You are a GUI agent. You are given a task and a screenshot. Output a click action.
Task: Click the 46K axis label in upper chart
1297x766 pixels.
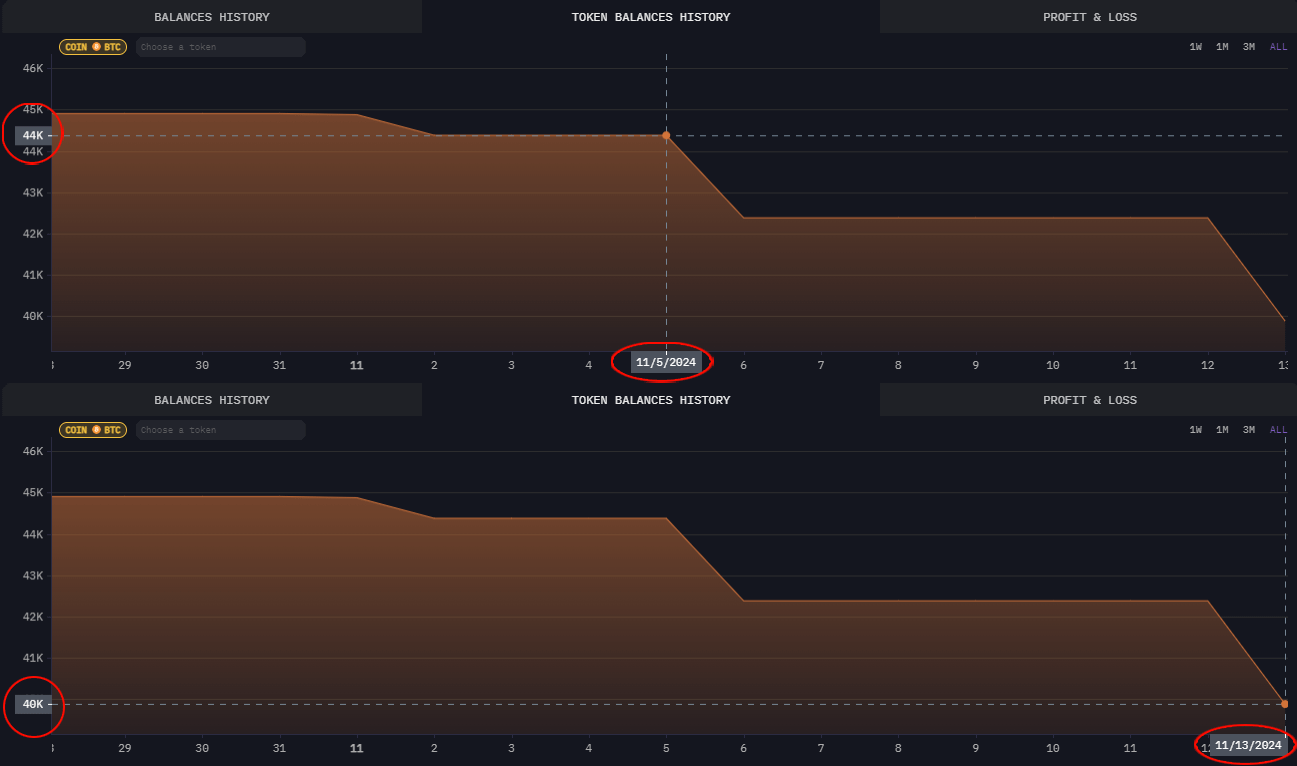(x=33, y=68)
